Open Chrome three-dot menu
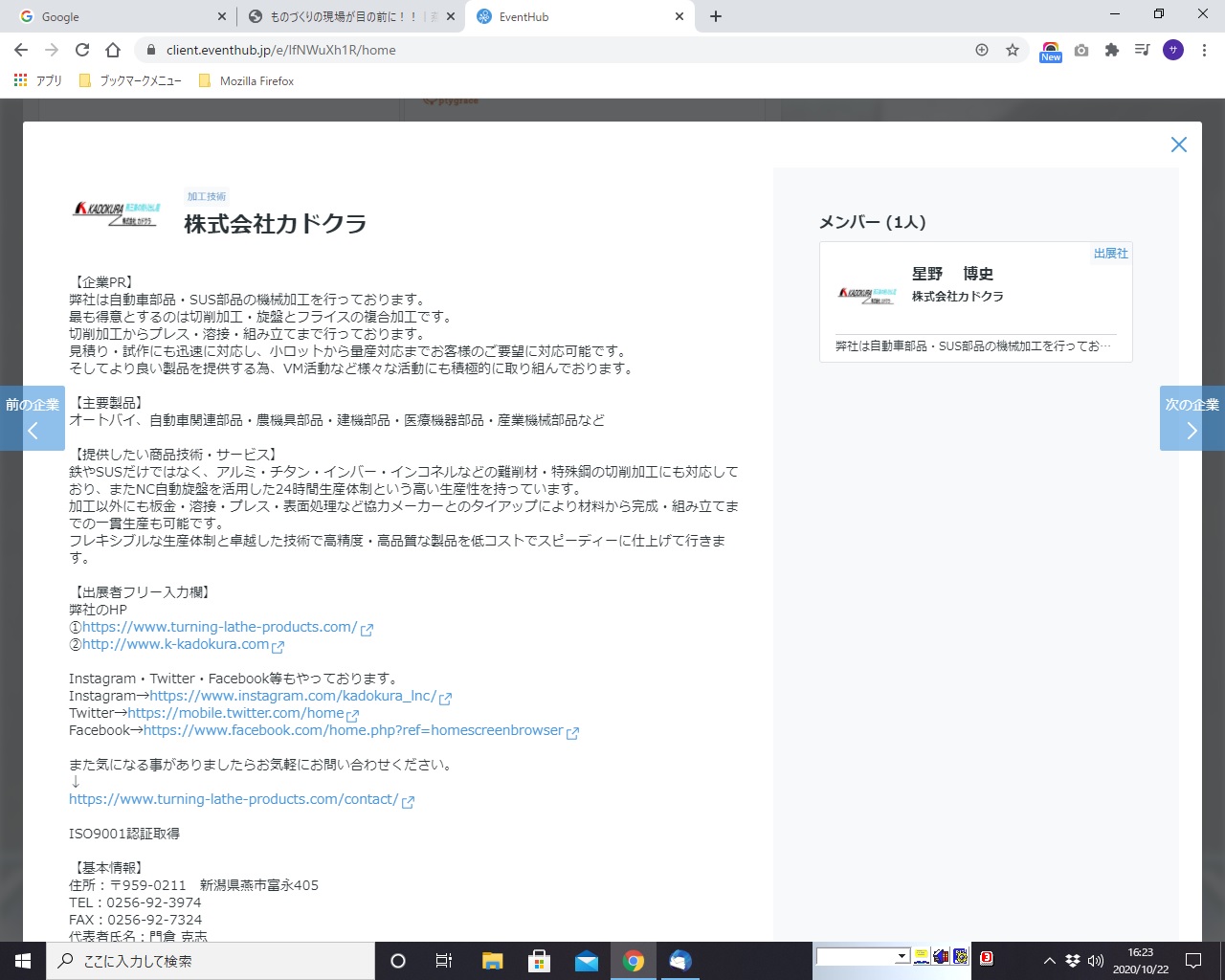This screenshot has height=980, width=1225. pos(1204,50)
